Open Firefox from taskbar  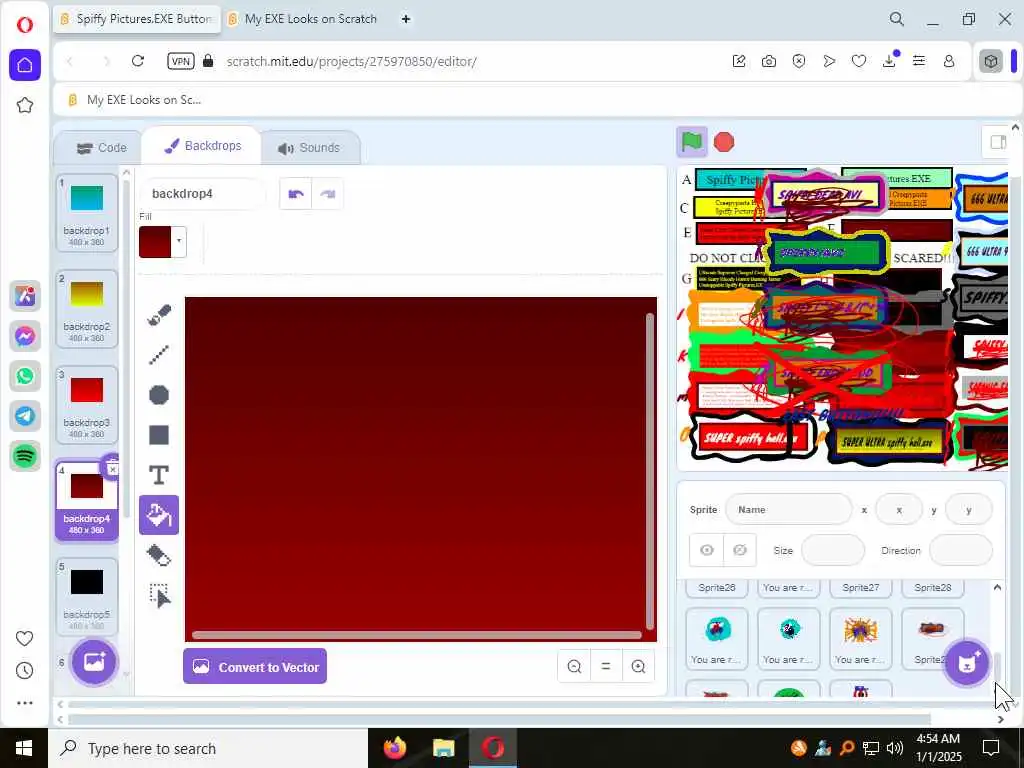394,748
